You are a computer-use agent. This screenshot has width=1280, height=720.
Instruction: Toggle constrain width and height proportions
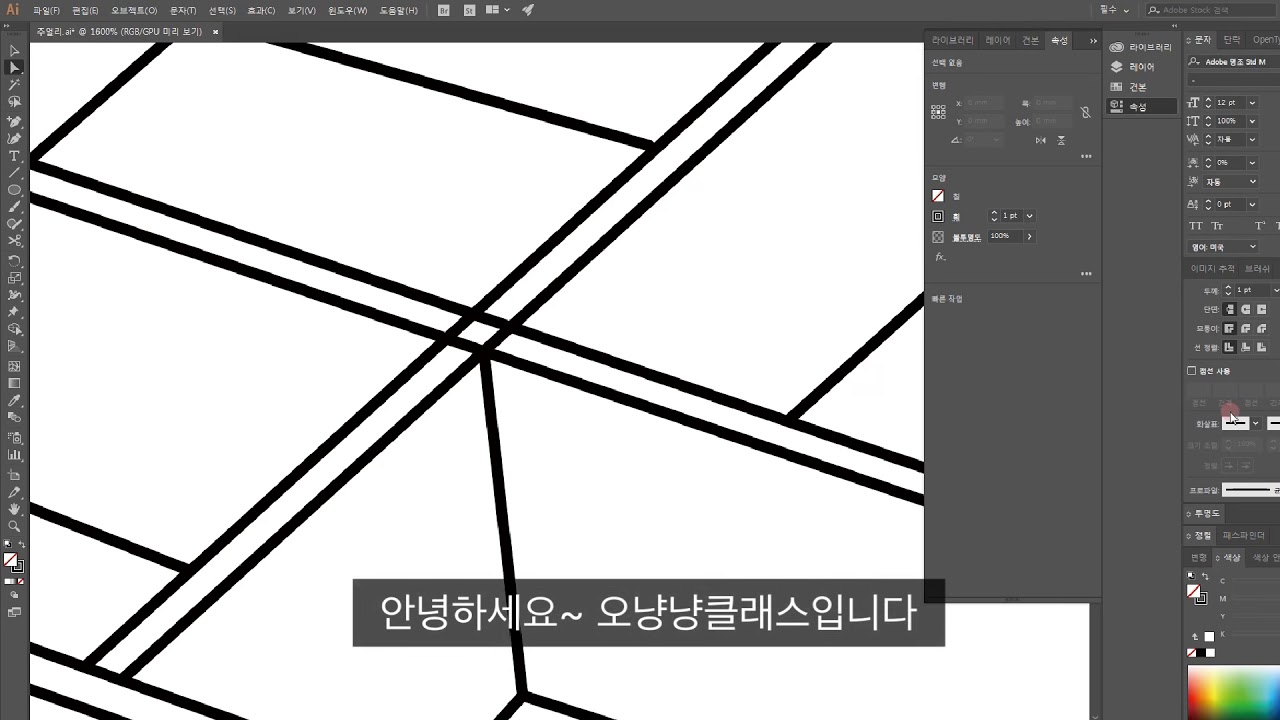click(x=1085, y=112)
